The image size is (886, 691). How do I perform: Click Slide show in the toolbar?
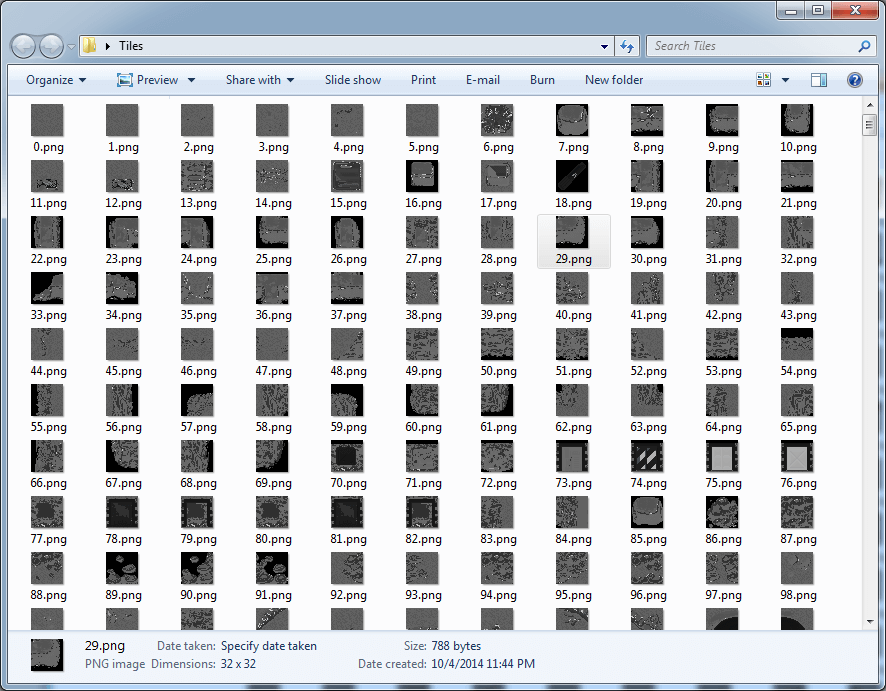point(352,80)
